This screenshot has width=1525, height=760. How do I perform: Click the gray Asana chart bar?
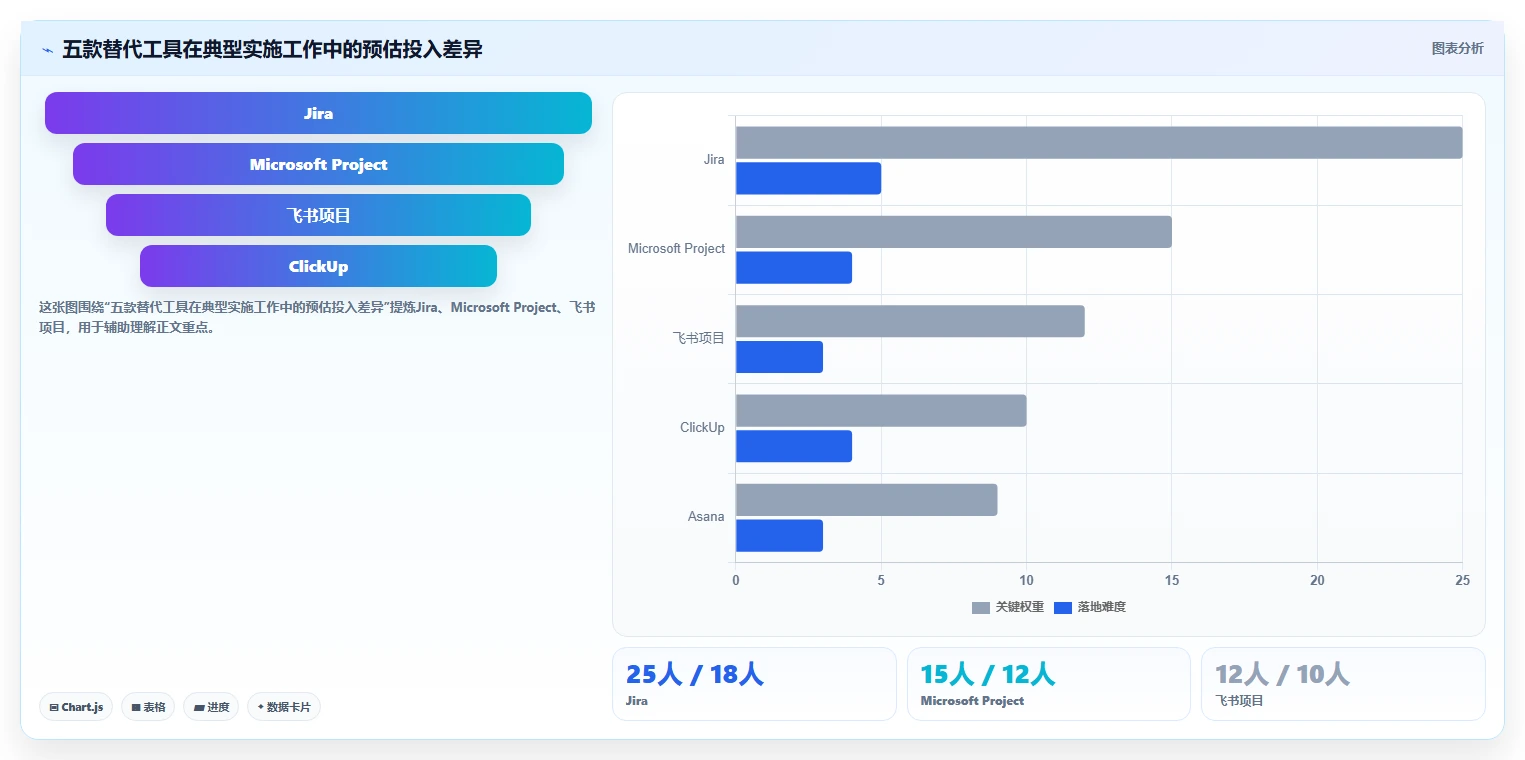pyautogui.click(x=866, y=500)
